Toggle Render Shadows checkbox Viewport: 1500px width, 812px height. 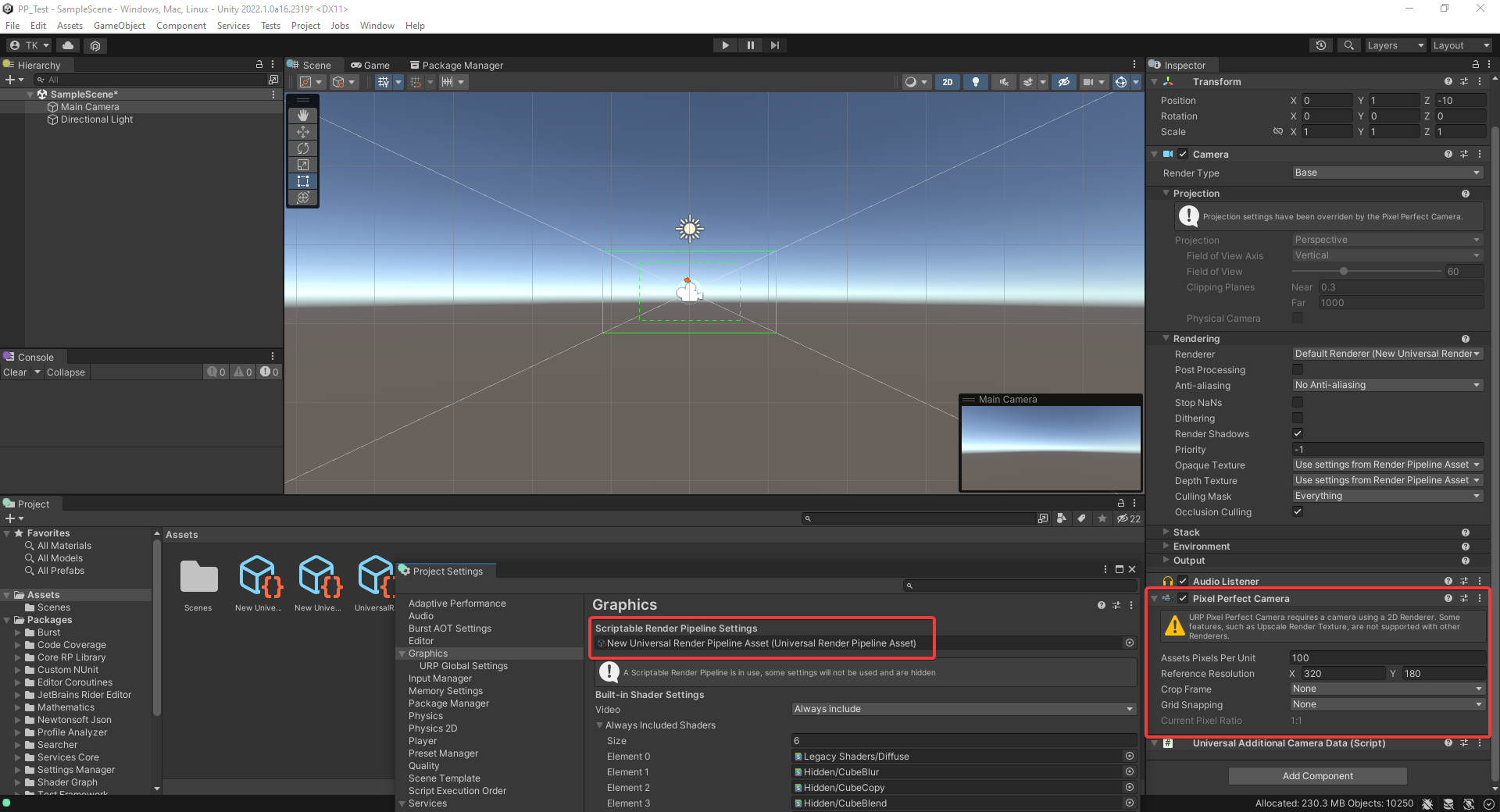pos(1298,434)
